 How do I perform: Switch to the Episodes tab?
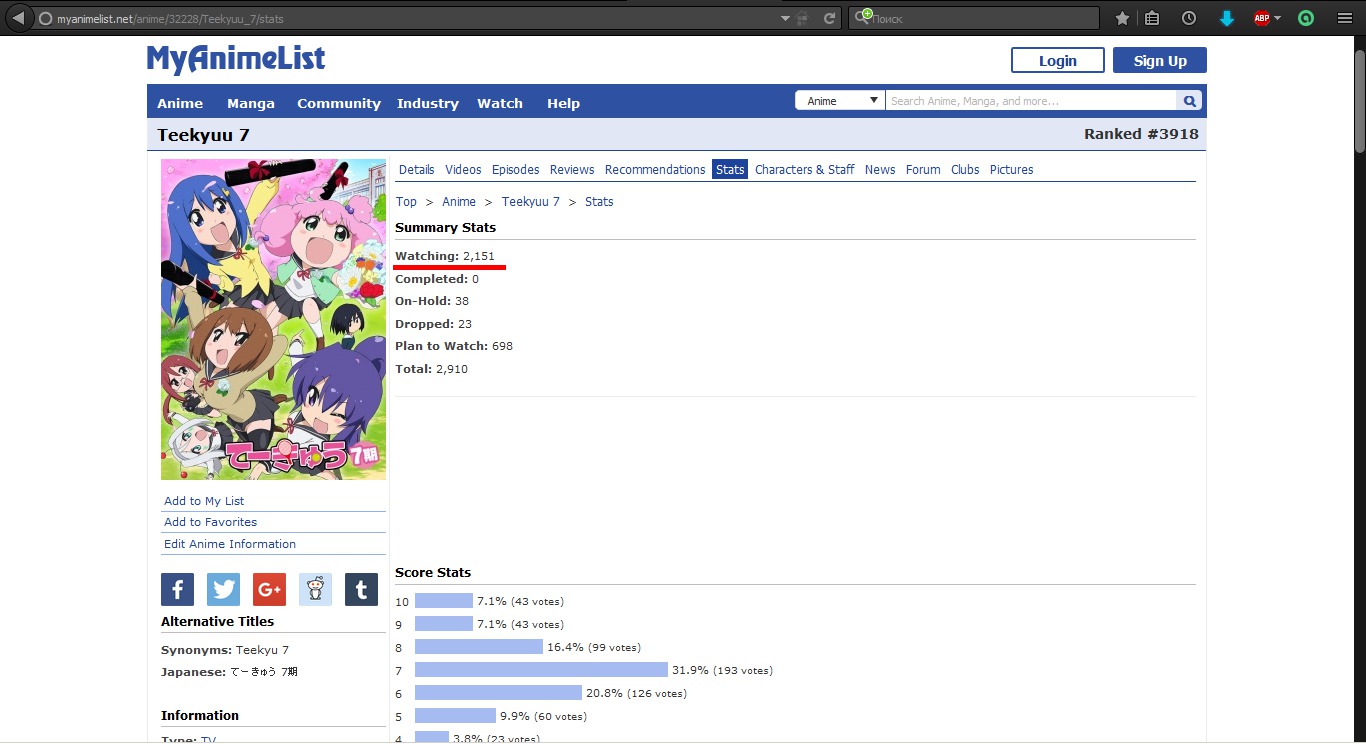515,170
